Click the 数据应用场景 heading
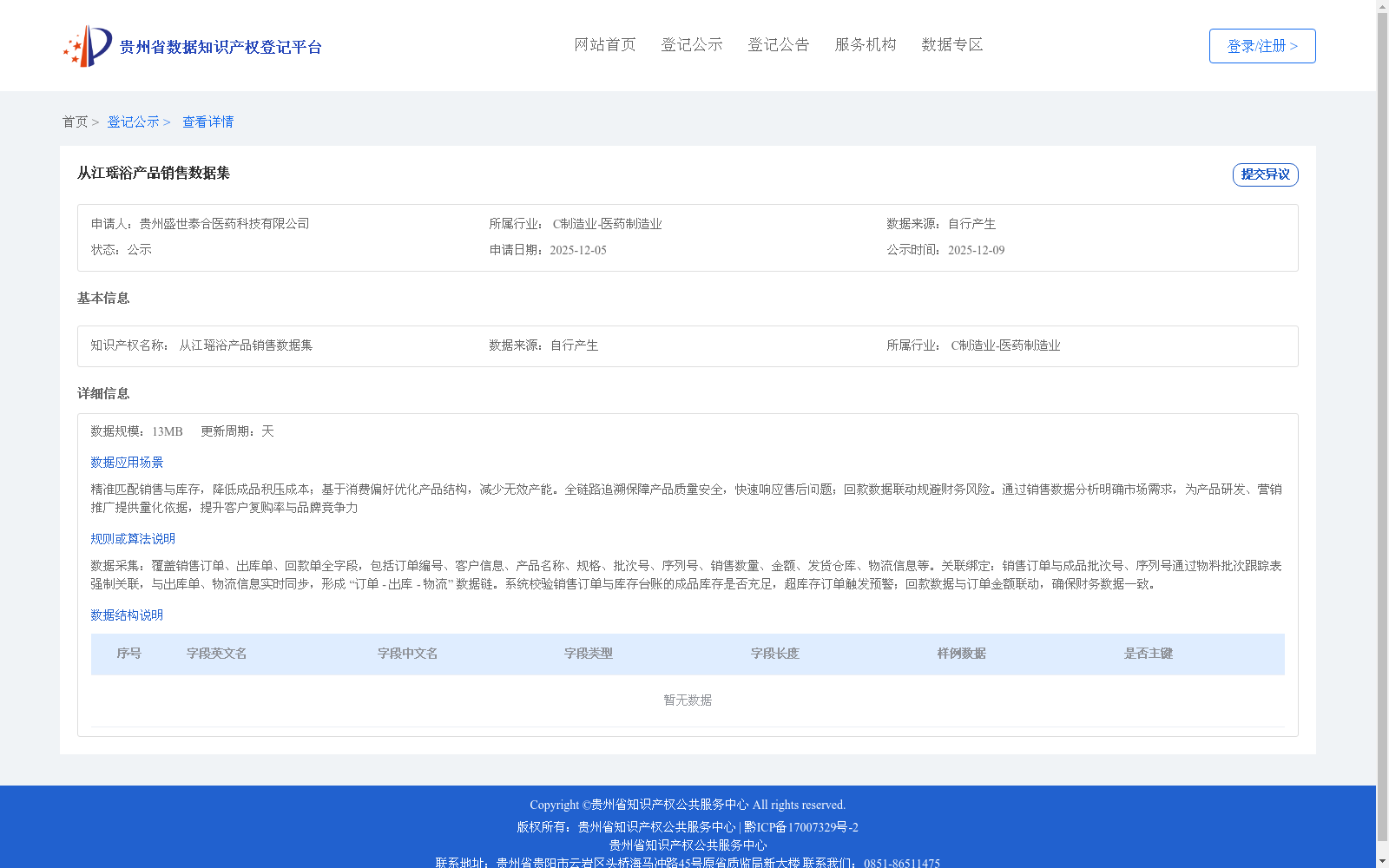 click(127, 463)
